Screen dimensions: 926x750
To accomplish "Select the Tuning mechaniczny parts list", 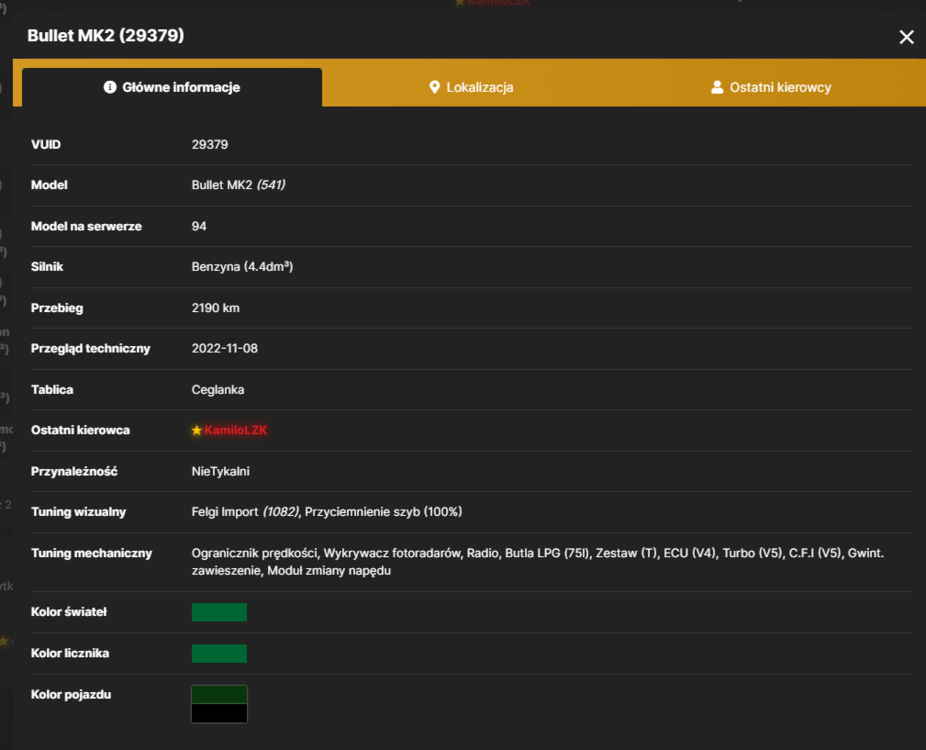I will [537, 562].
